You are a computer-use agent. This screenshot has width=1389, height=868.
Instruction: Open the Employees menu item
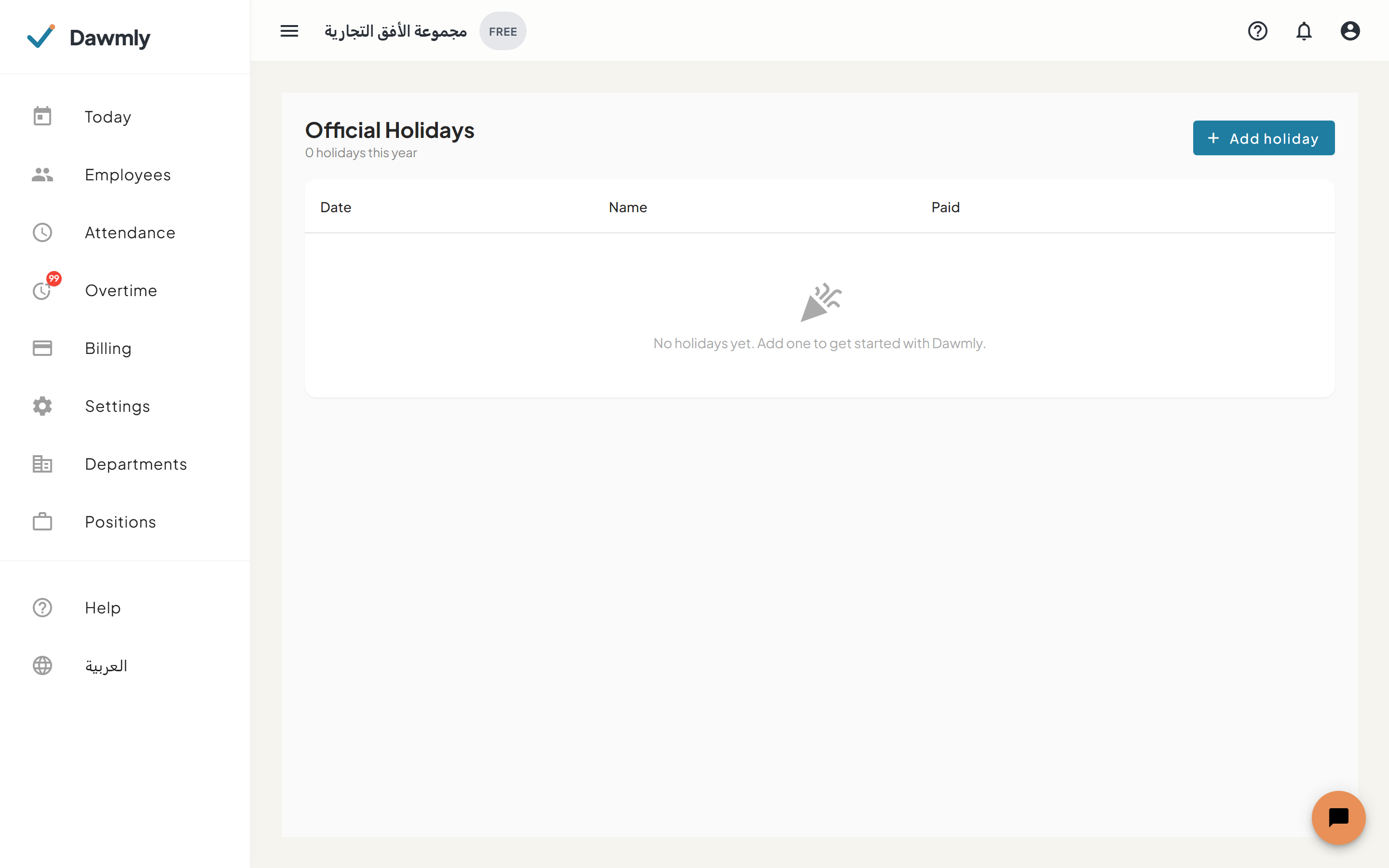click(x=124, y=175)
